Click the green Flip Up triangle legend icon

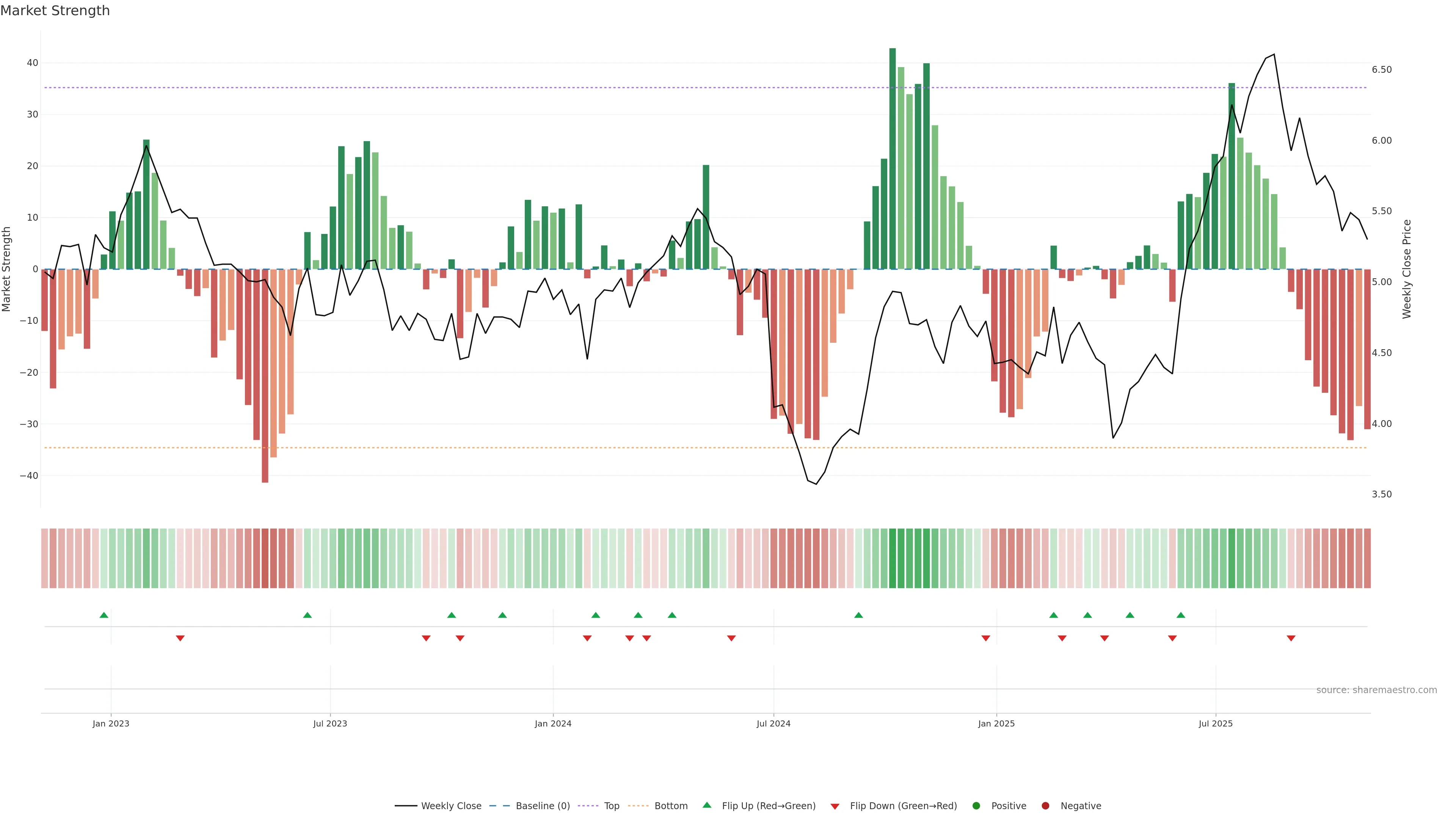pos(706,805)
